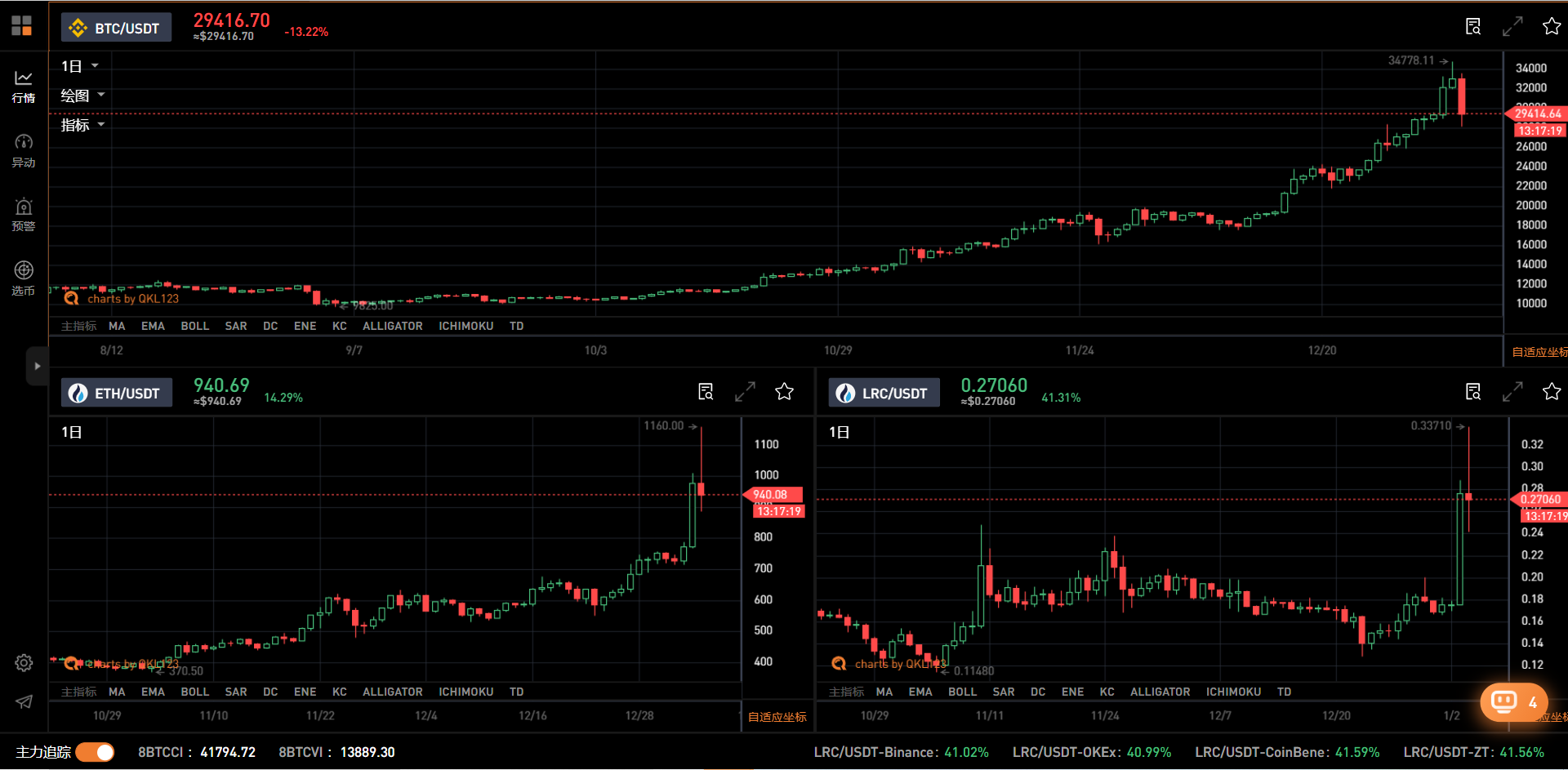The height and width of the screenshot is (770, 1568).
Task: Open the 异动 movement sidebar icon
Action: pyautogui.click(x=24, y=150)
